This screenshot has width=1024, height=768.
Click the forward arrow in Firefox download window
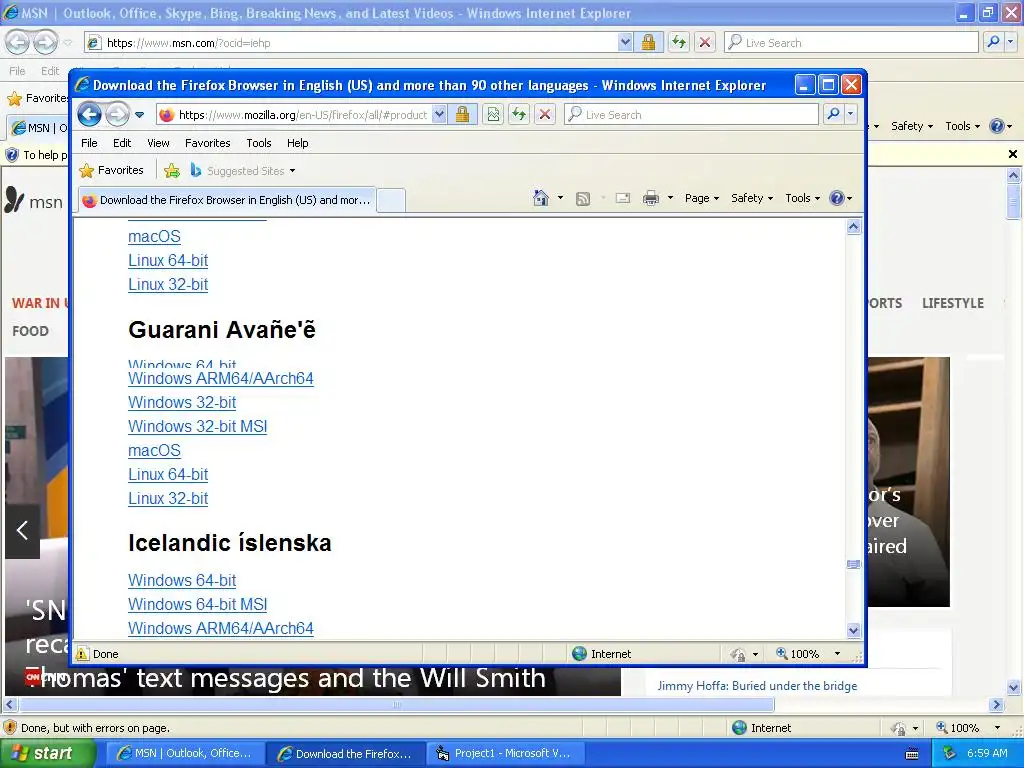click(118, 115)
